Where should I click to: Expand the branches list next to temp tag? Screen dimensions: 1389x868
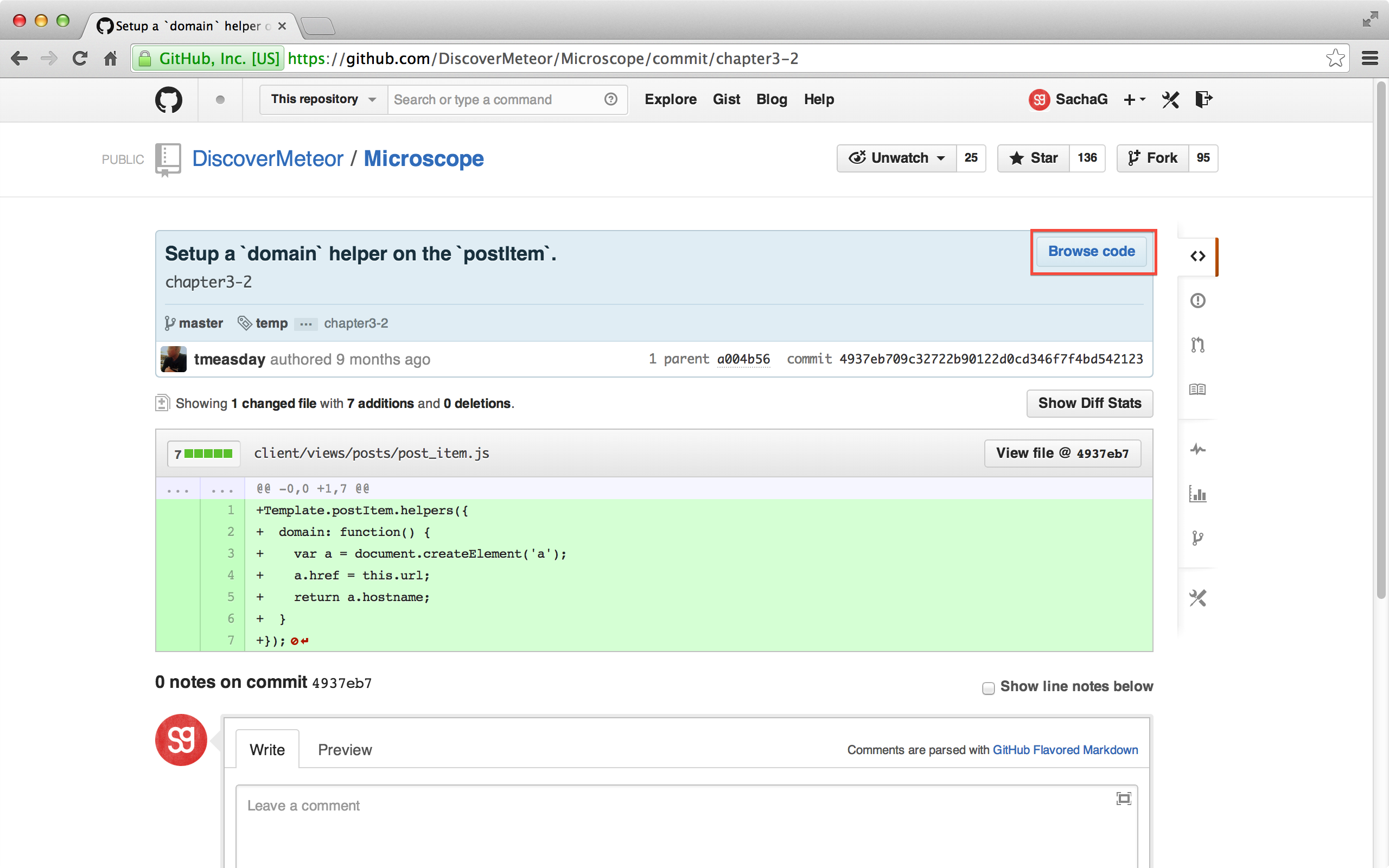pos(306,324)
